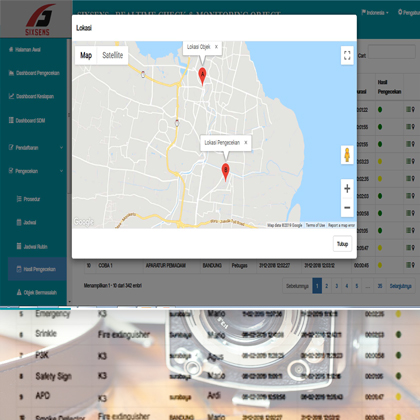
Task: Click the Menampilkan 1-10 entries text
Action: click(x=113, y=285)
